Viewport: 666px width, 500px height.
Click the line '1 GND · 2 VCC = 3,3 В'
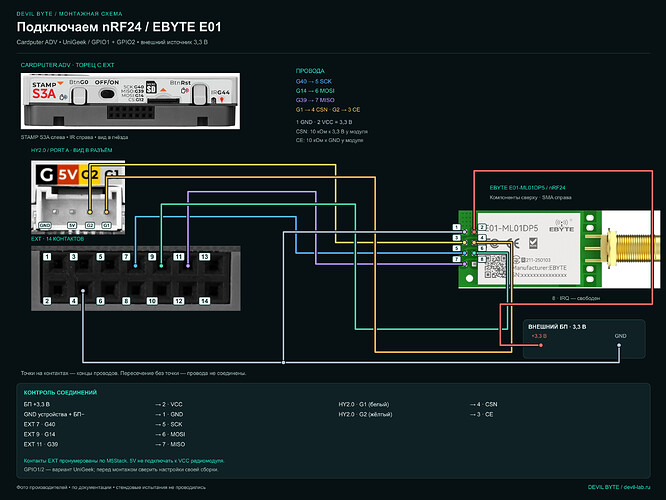coord(324,122)
